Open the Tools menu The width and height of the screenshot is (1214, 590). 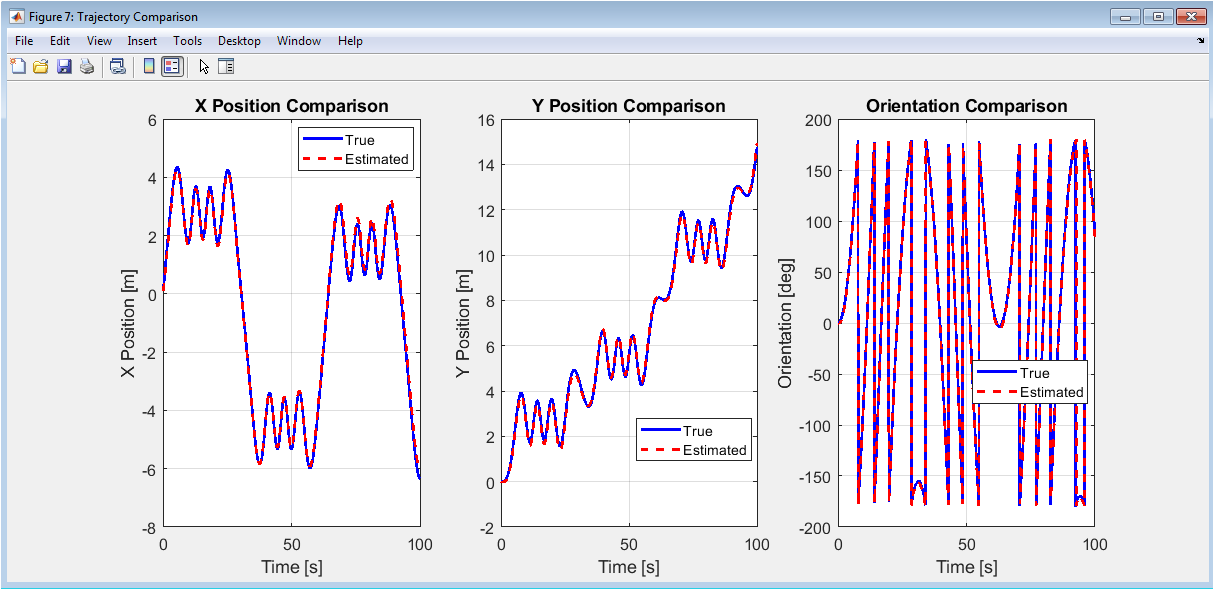187,41
